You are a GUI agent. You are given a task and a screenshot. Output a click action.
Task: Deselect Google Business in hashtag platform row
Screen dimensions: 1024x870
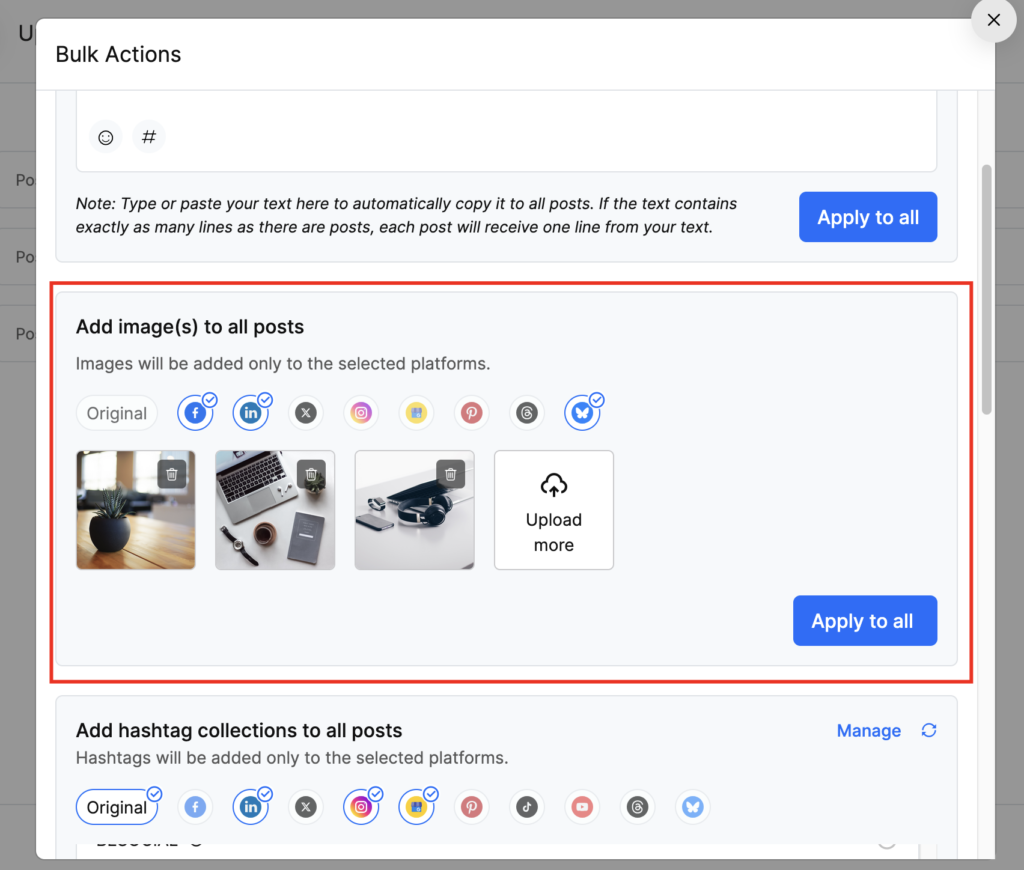click(x=416, y=807)
